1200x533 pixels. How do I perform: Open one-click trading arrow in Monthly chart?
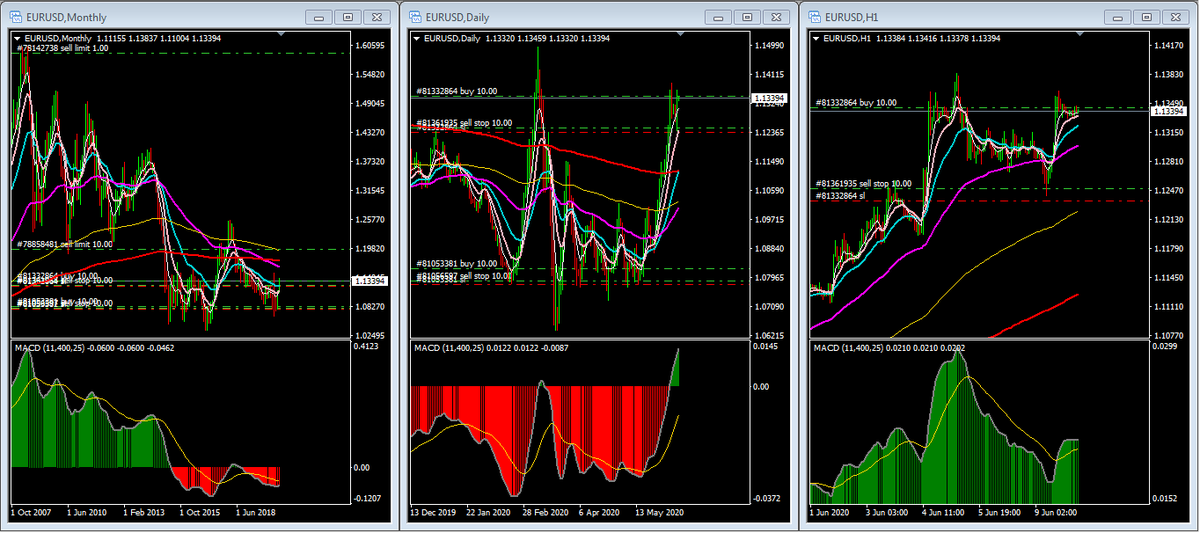pyautogui.click(x=17, y=38)
